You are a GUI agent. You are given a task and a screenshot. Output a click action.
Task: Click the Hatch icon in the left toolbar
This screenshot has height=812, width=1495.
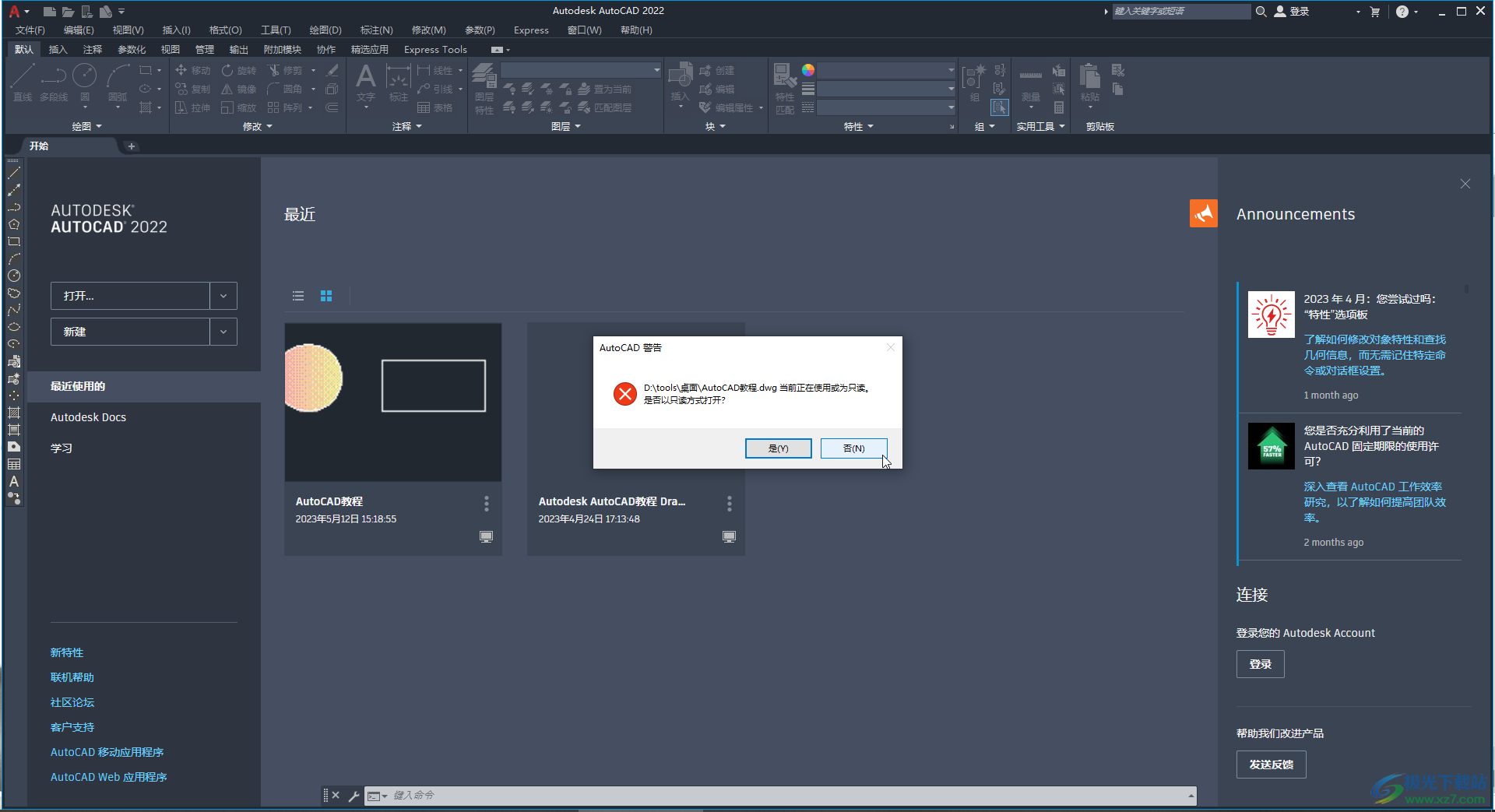[14, 413]
